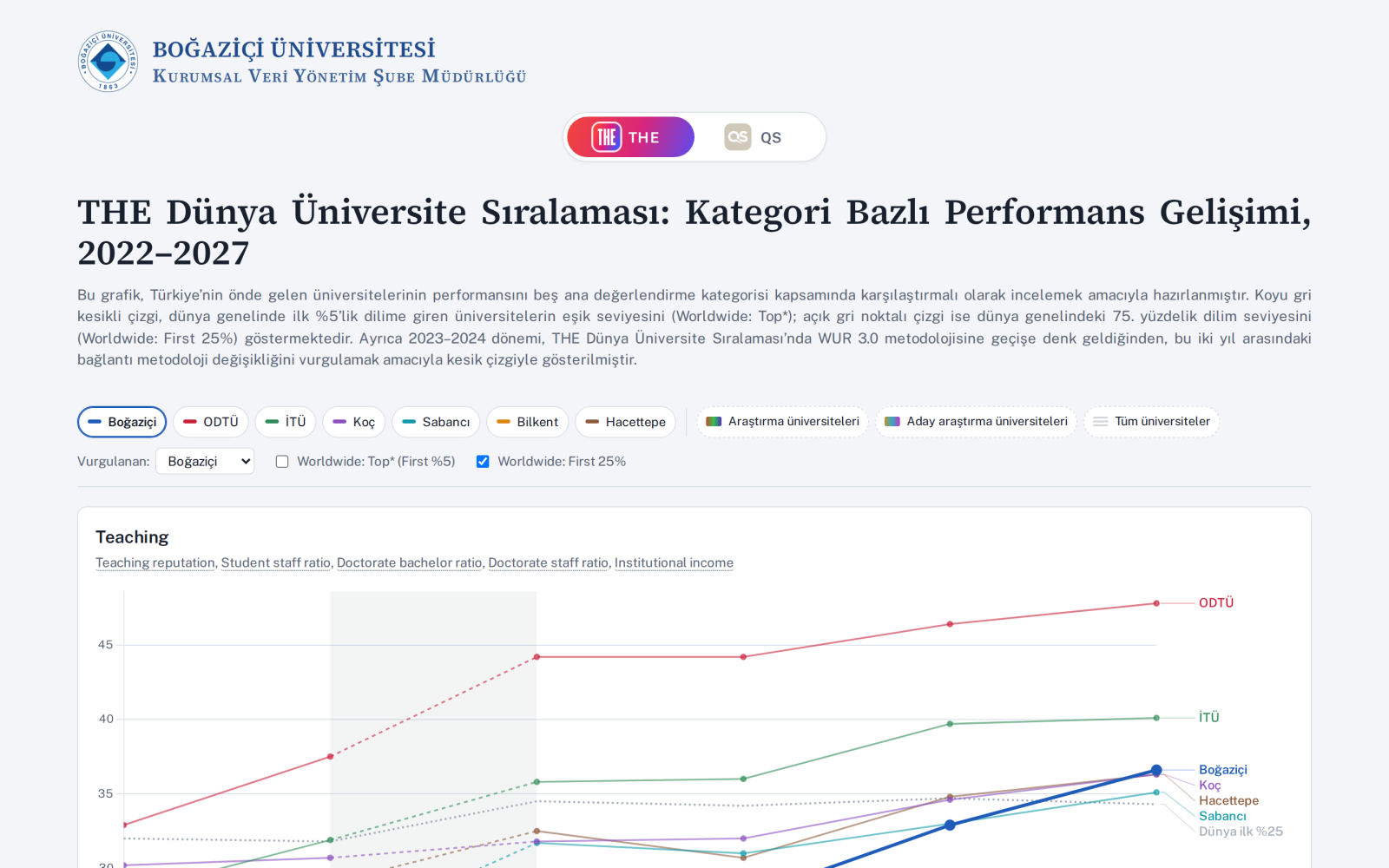Toggle the Bilkent university chip
This screenshot has width=1389, height=868.
(x=528, y=422)
